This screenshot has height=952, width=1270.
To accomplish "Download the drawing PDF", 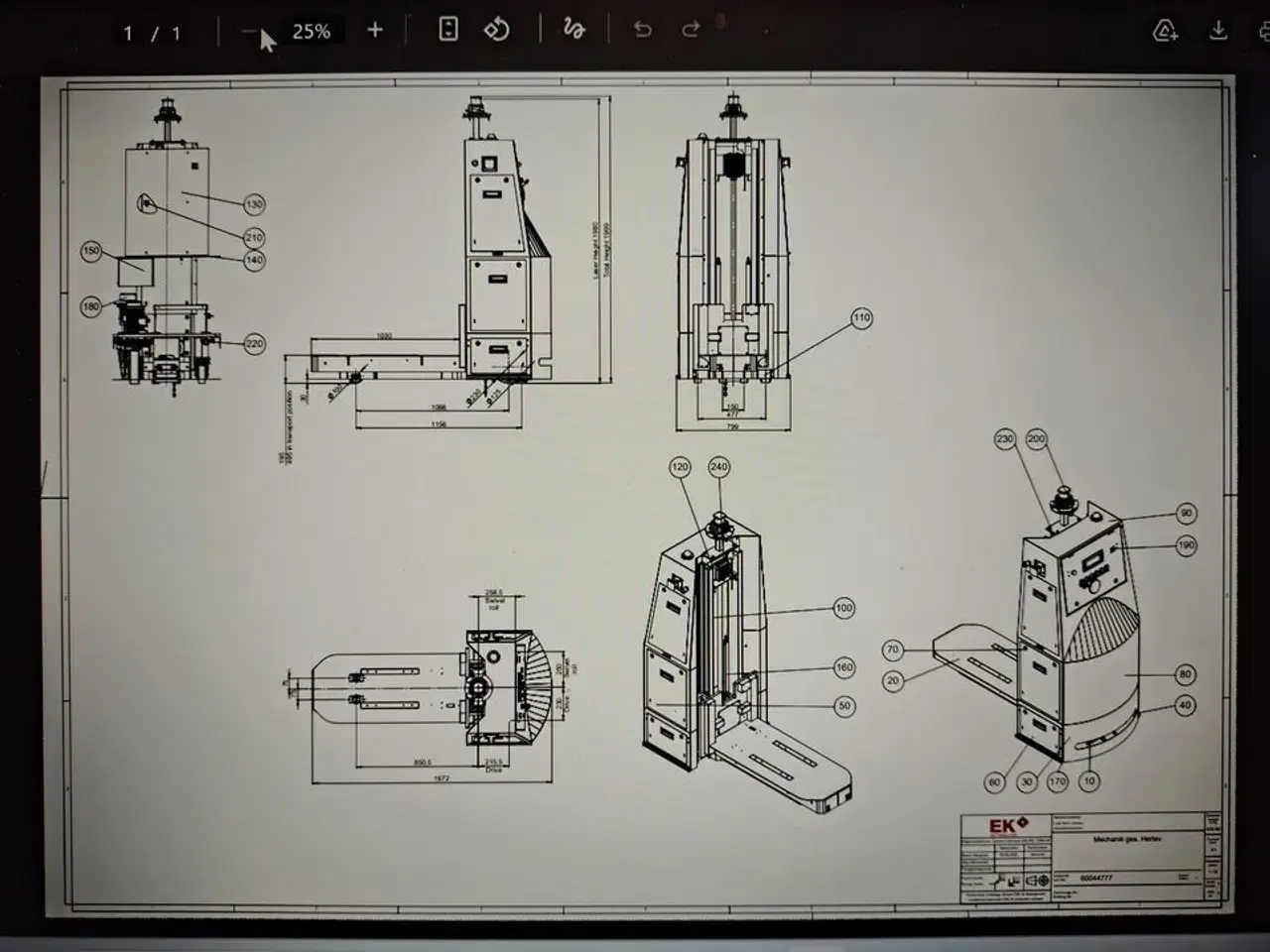I will coord(1218,30).
